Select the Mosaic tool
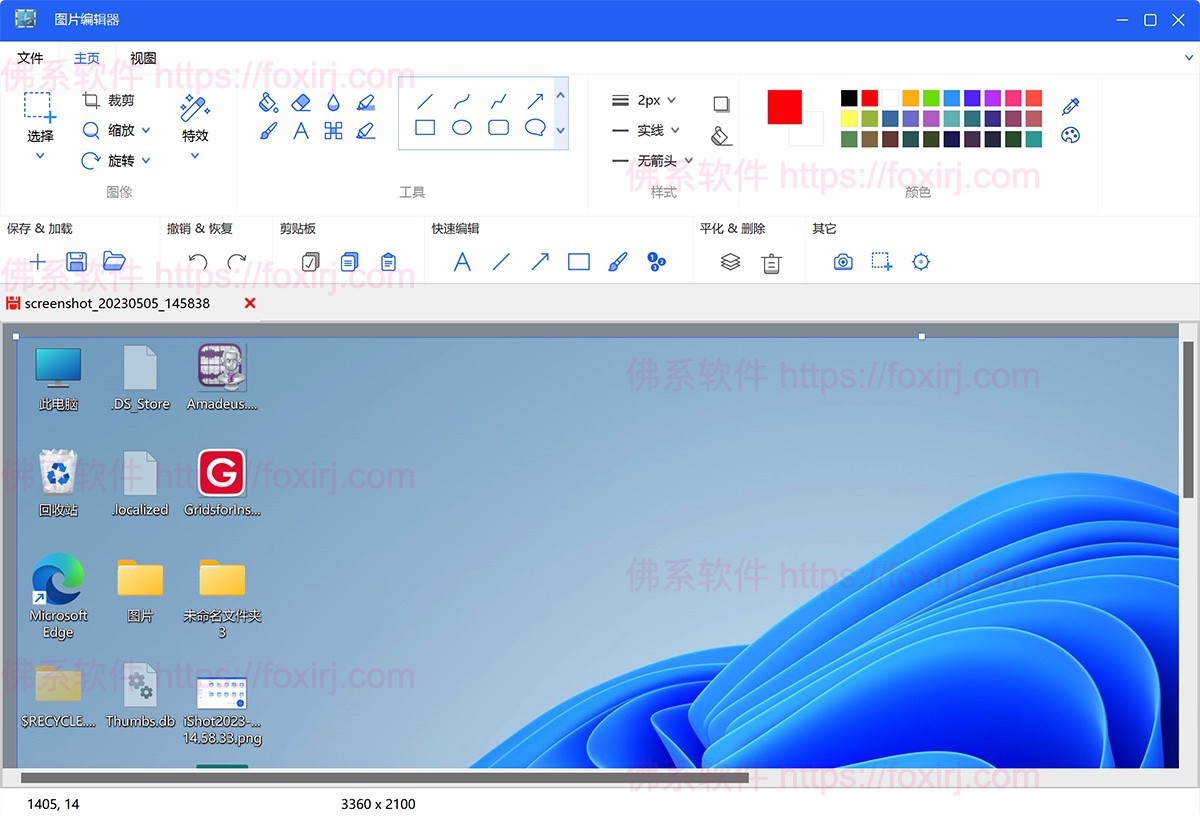Image resolution: width=1200 pixels, height=817 pixels. tap(334, 129)
